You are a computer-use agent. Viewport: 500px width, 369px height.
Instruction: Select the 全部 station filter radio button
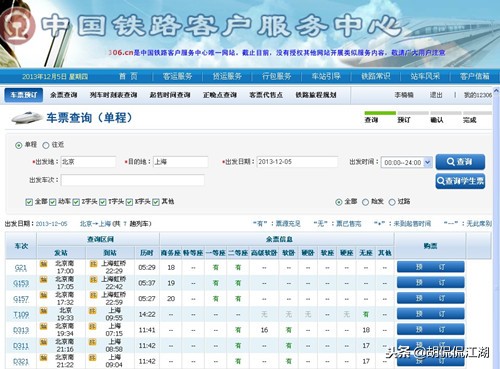(339, 202)
